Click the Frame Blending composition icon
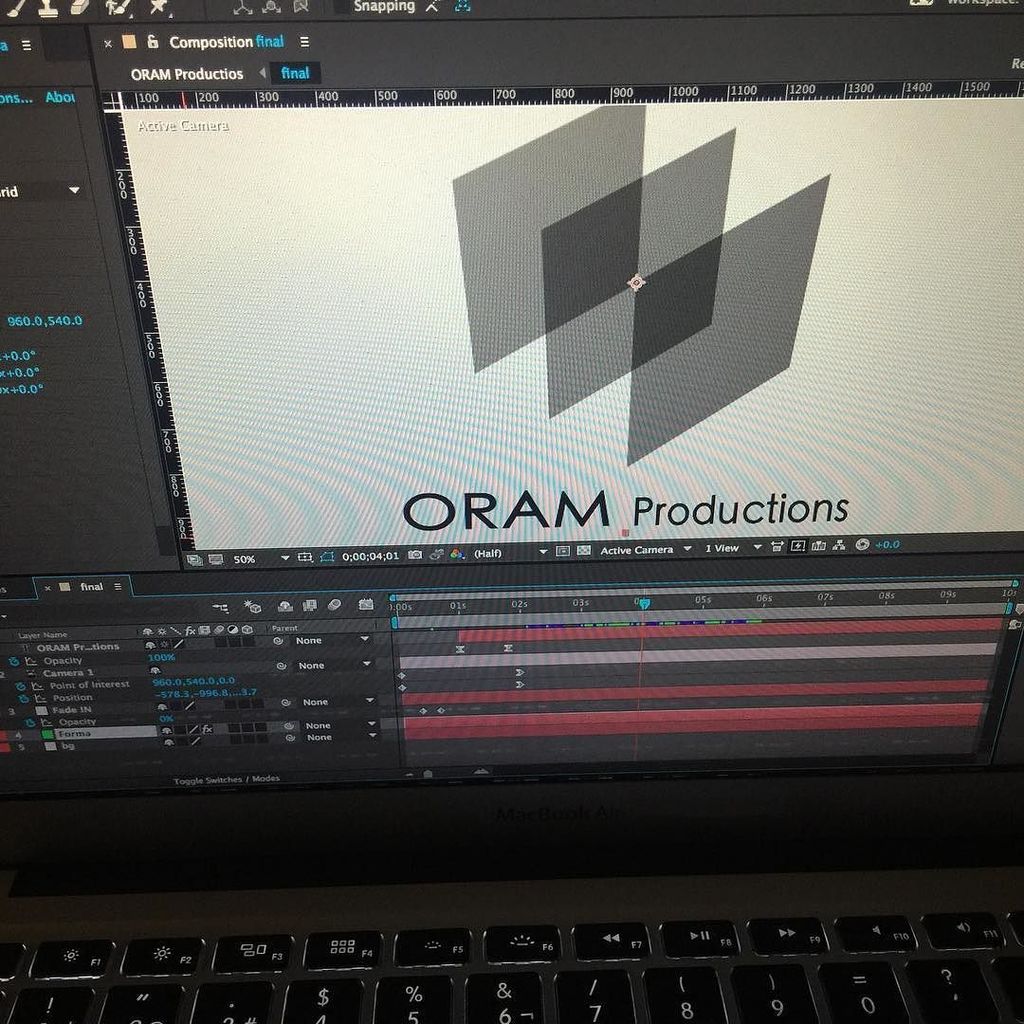 coord(310,606)
